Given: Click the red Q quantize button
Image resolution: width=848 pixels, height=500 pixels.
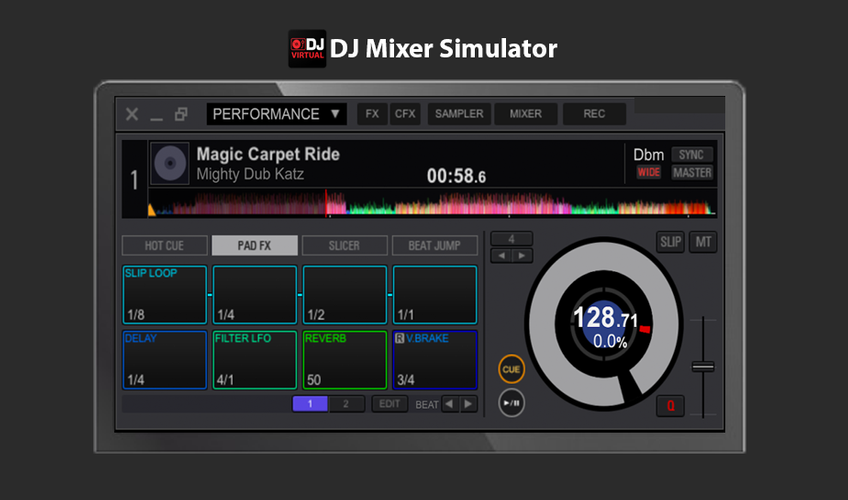Looking at the screenshot, I should (x=670, y=405).
